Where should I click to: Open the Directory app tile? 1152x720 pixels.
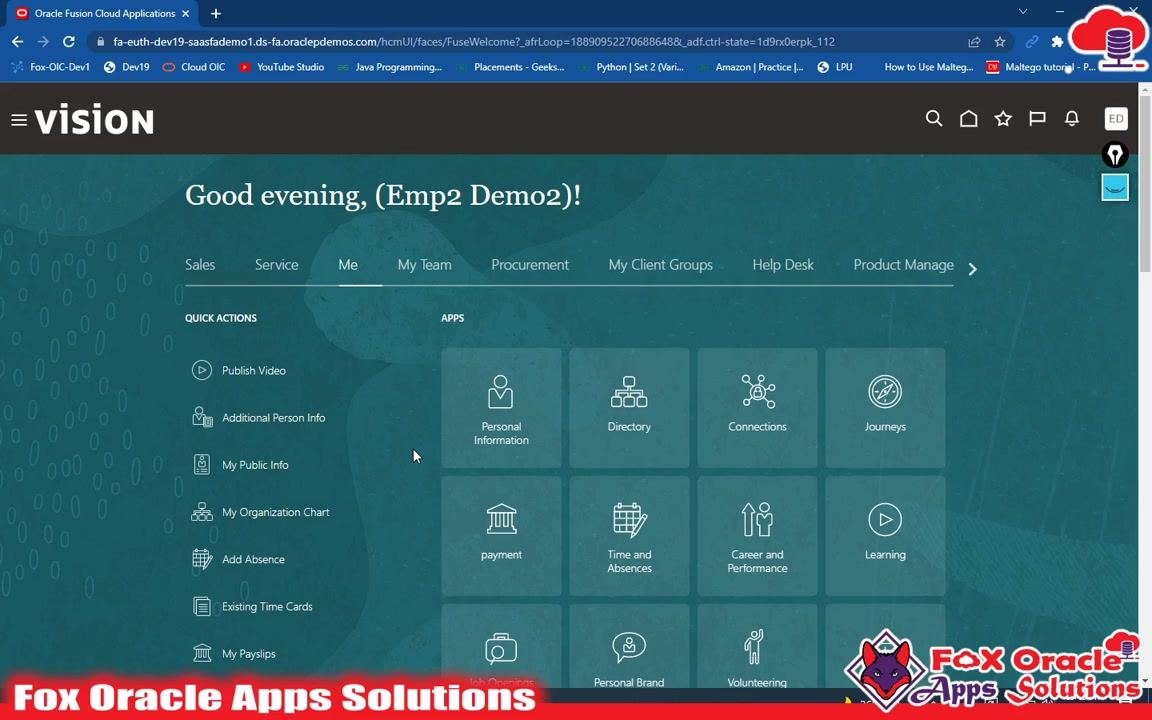pyautogui.click(x=629, y=408)
